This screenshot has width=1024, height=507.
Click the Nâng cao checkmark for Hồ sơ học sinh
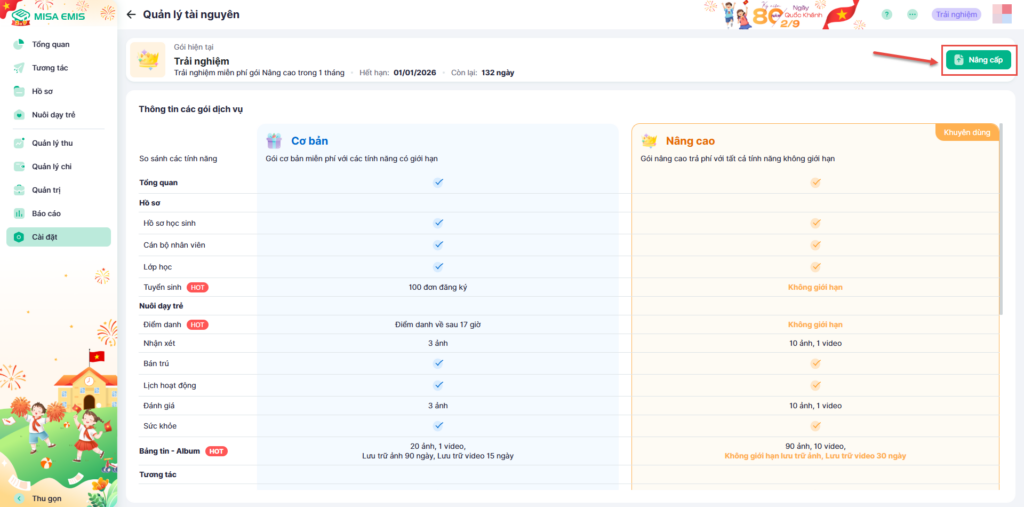[x=815, y=223]
